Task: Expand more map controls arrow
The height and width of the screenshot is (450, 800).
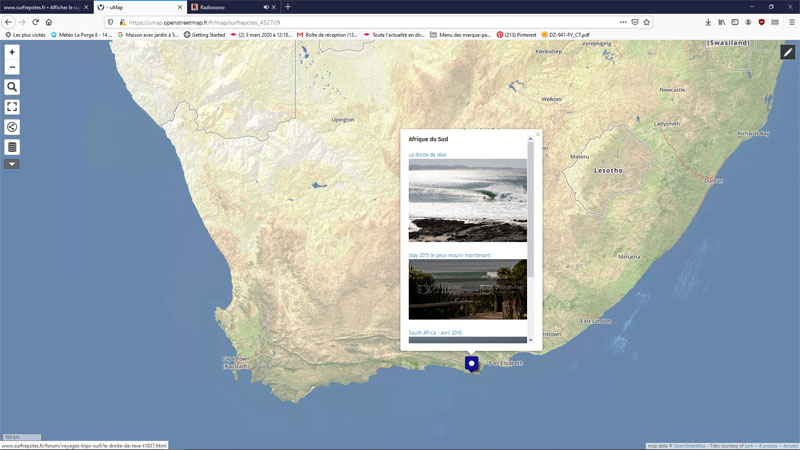Action: [x=12, y=164]
